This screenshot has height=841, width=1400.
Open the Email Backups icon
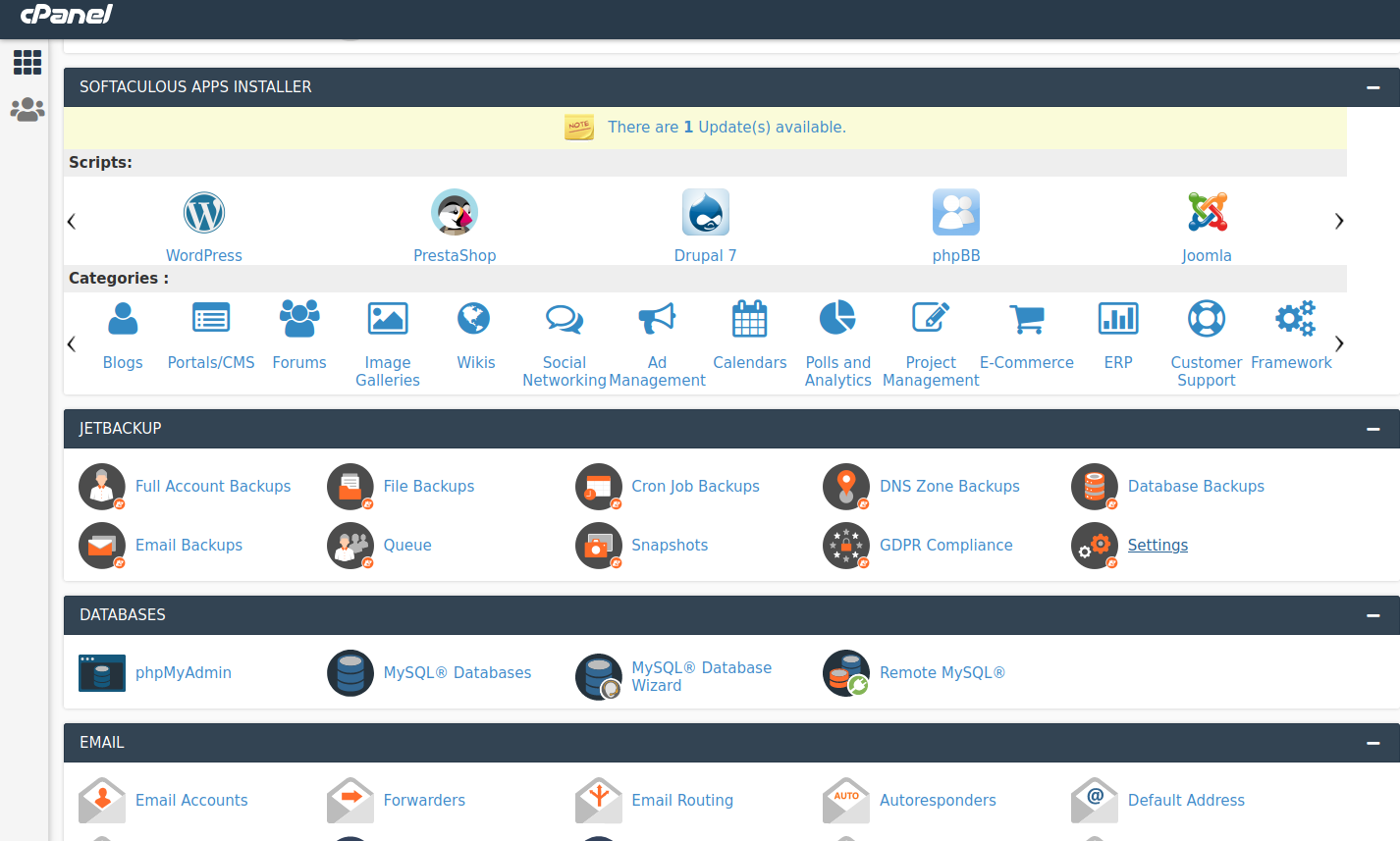coord(102,546)
